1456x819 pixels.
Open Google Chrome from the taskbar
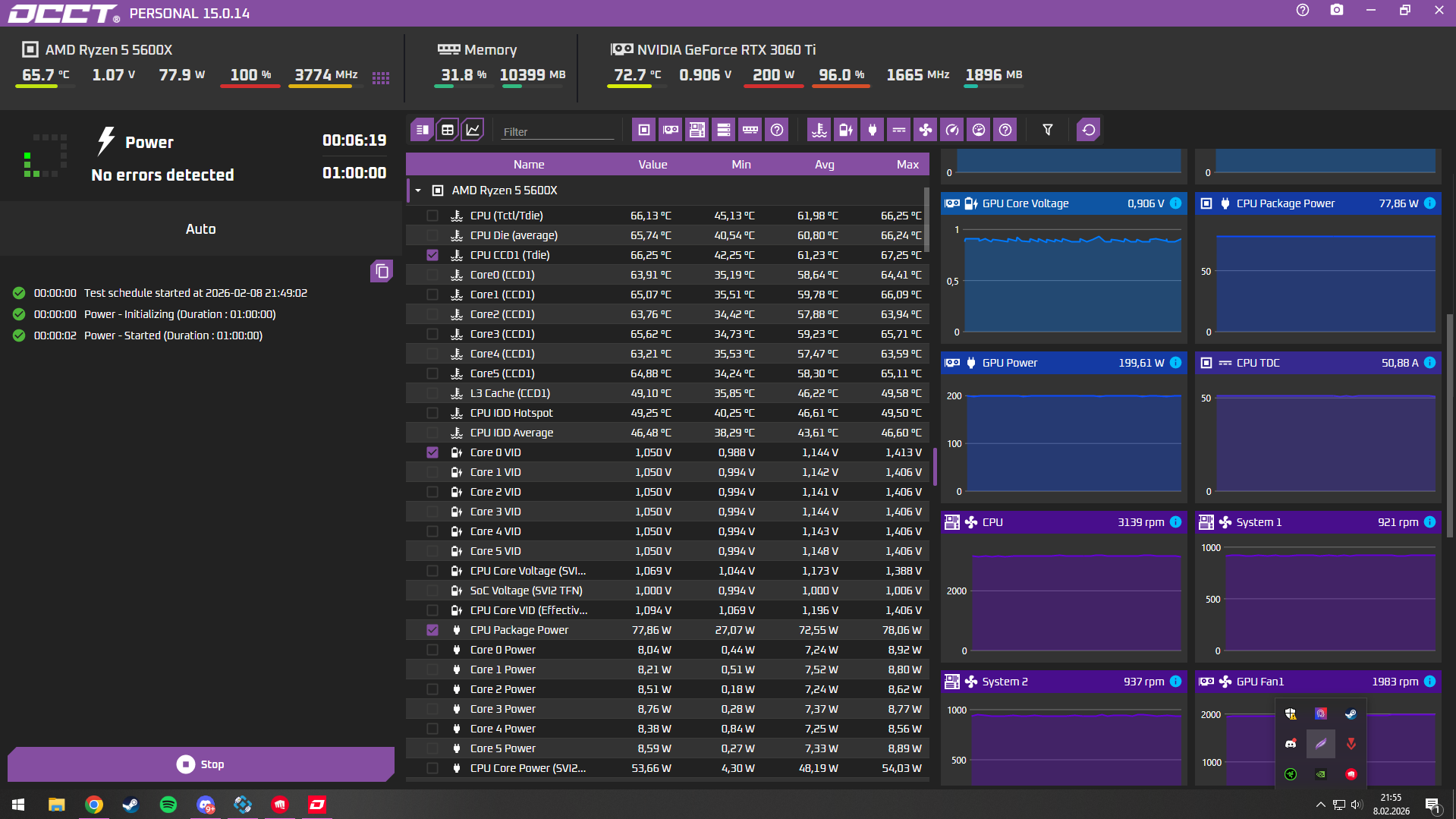pos(94,805)
